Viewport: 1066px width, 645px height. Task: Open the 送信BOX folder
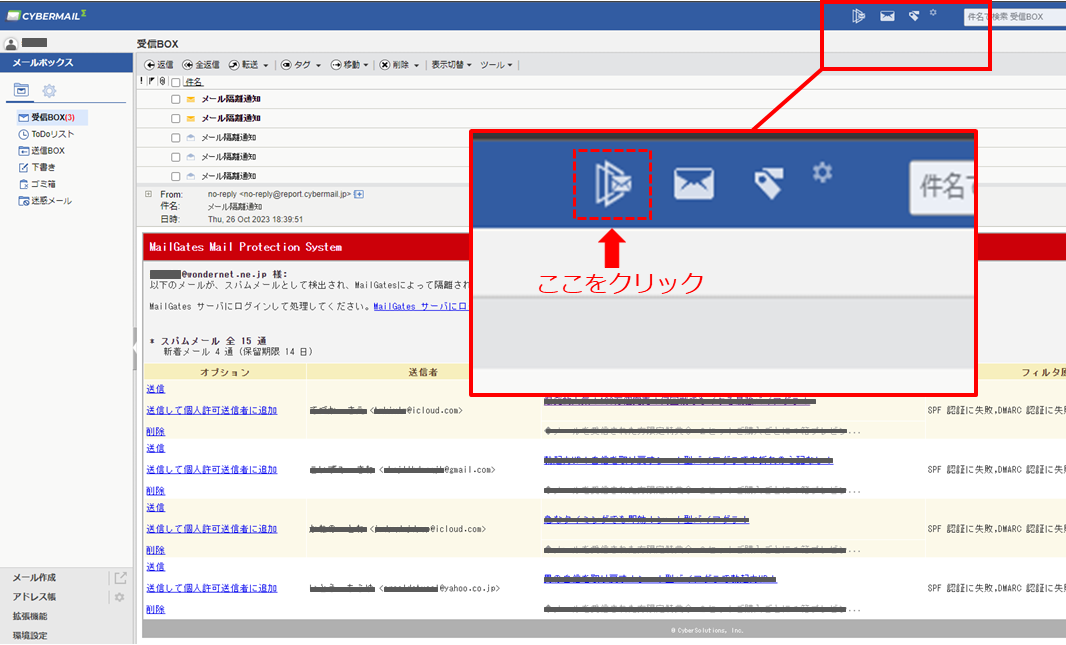[x=41, y=151]
